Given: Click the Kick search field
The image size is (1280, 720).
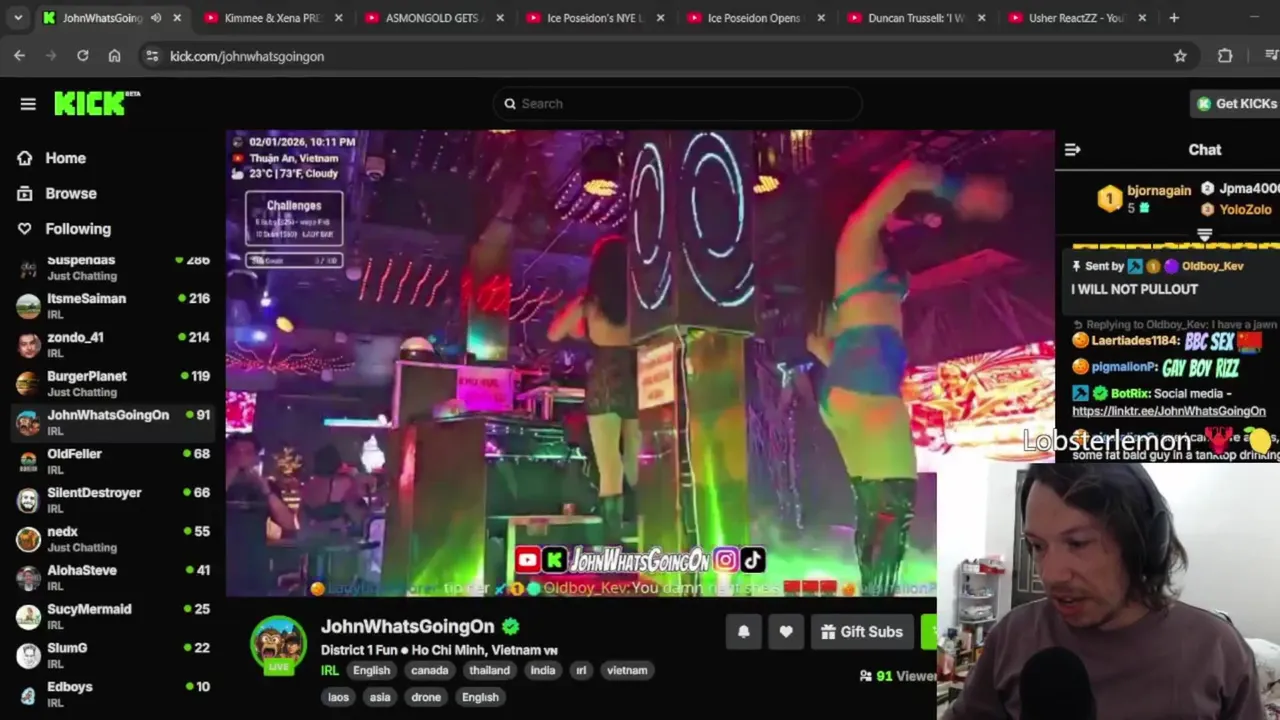Looking at the screenshot, I should click(677, 103).
